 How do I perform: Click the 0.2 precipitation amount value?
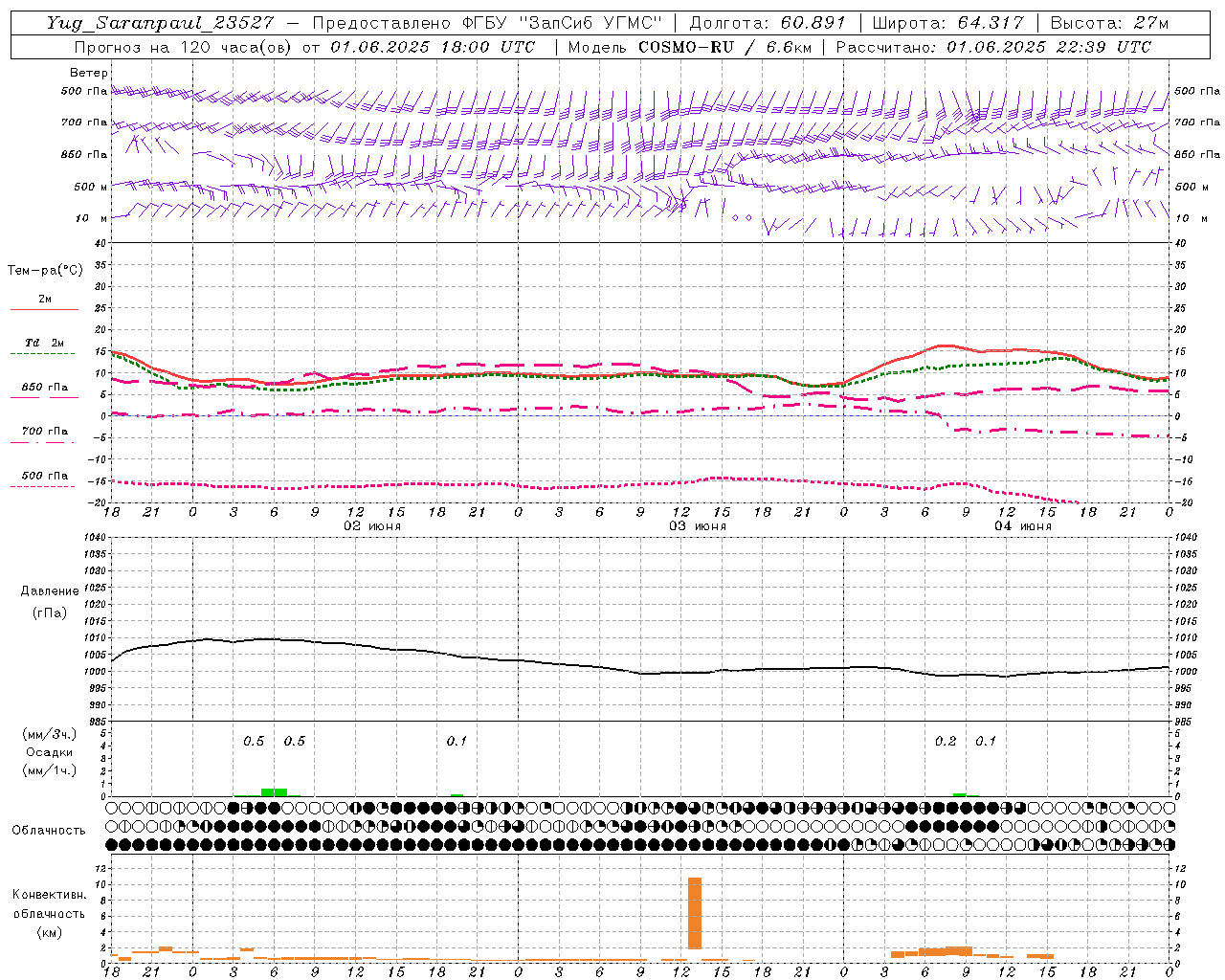[x=946, y=742]
